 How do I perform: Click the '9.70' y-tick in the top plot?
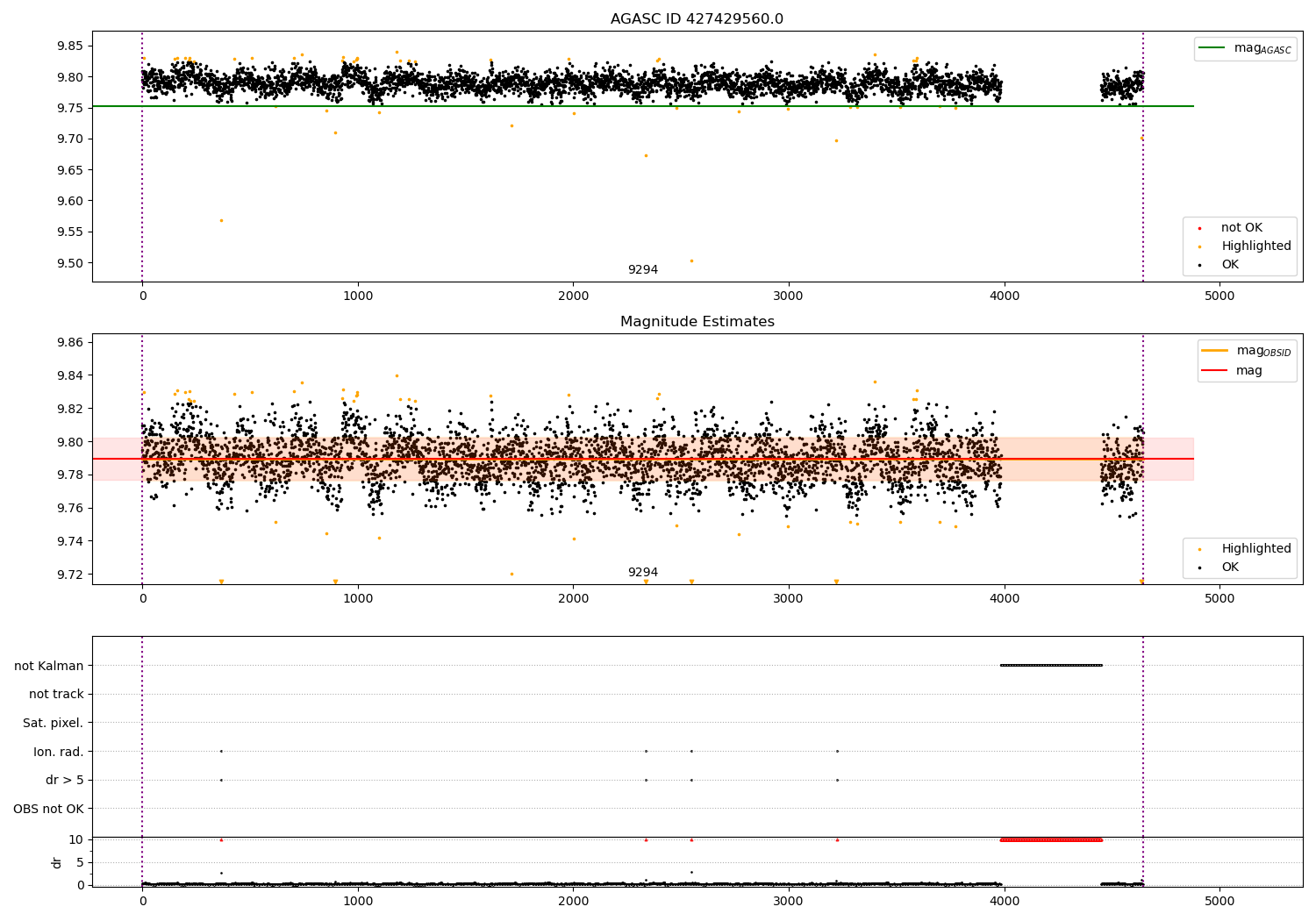68,139
